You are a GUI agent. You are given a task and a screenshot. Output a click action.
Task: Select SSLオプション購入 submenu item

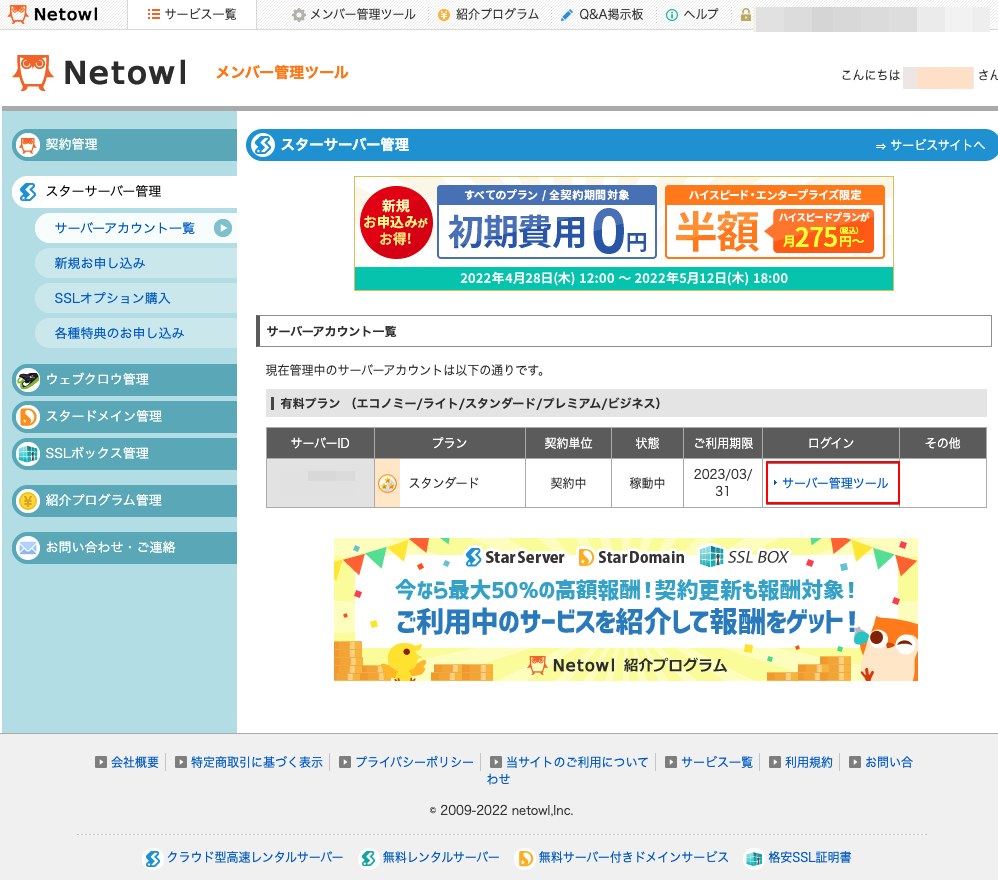(136, 298)
